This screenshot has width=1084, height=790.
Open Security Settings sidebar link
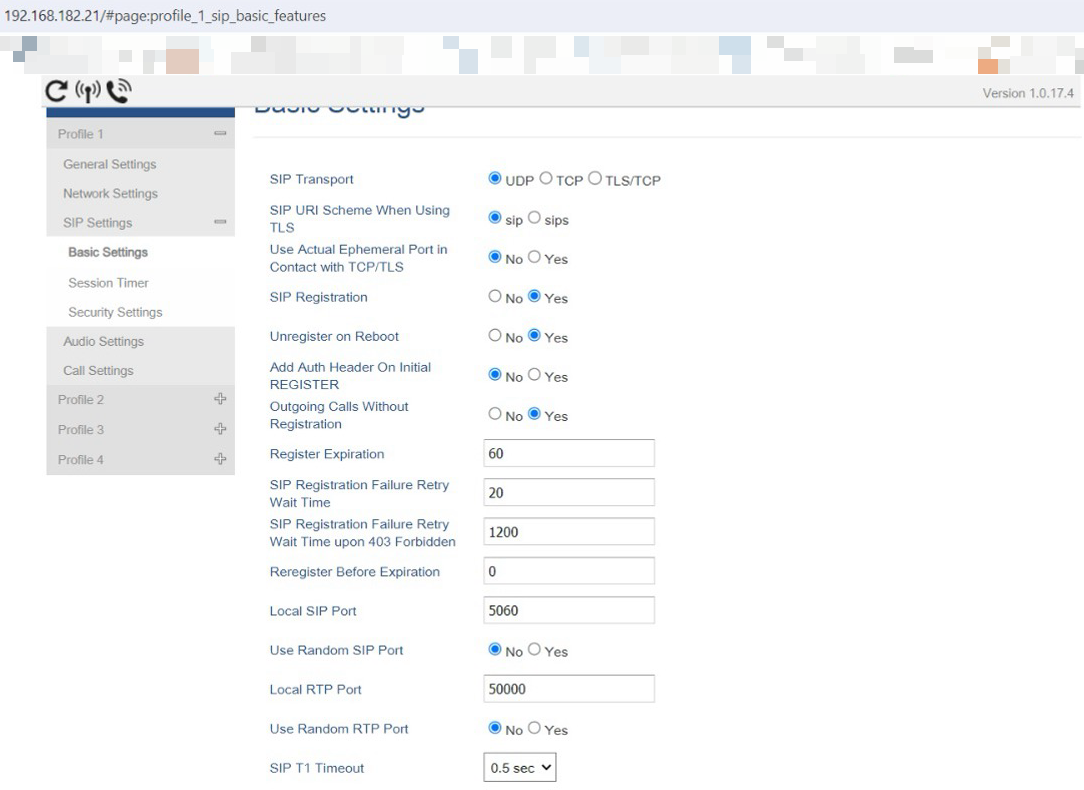[x=115, y=312]
